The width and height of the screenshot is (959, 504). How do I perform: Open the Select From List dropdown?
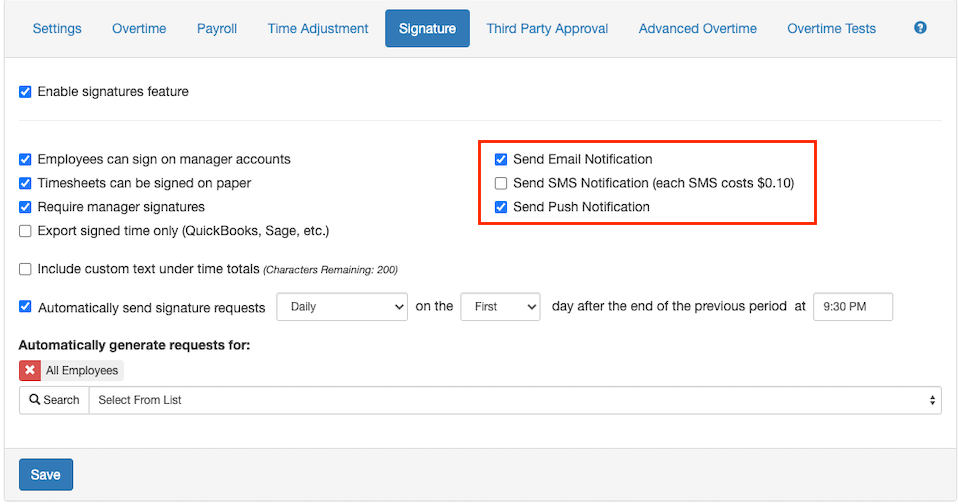(515, 400)
